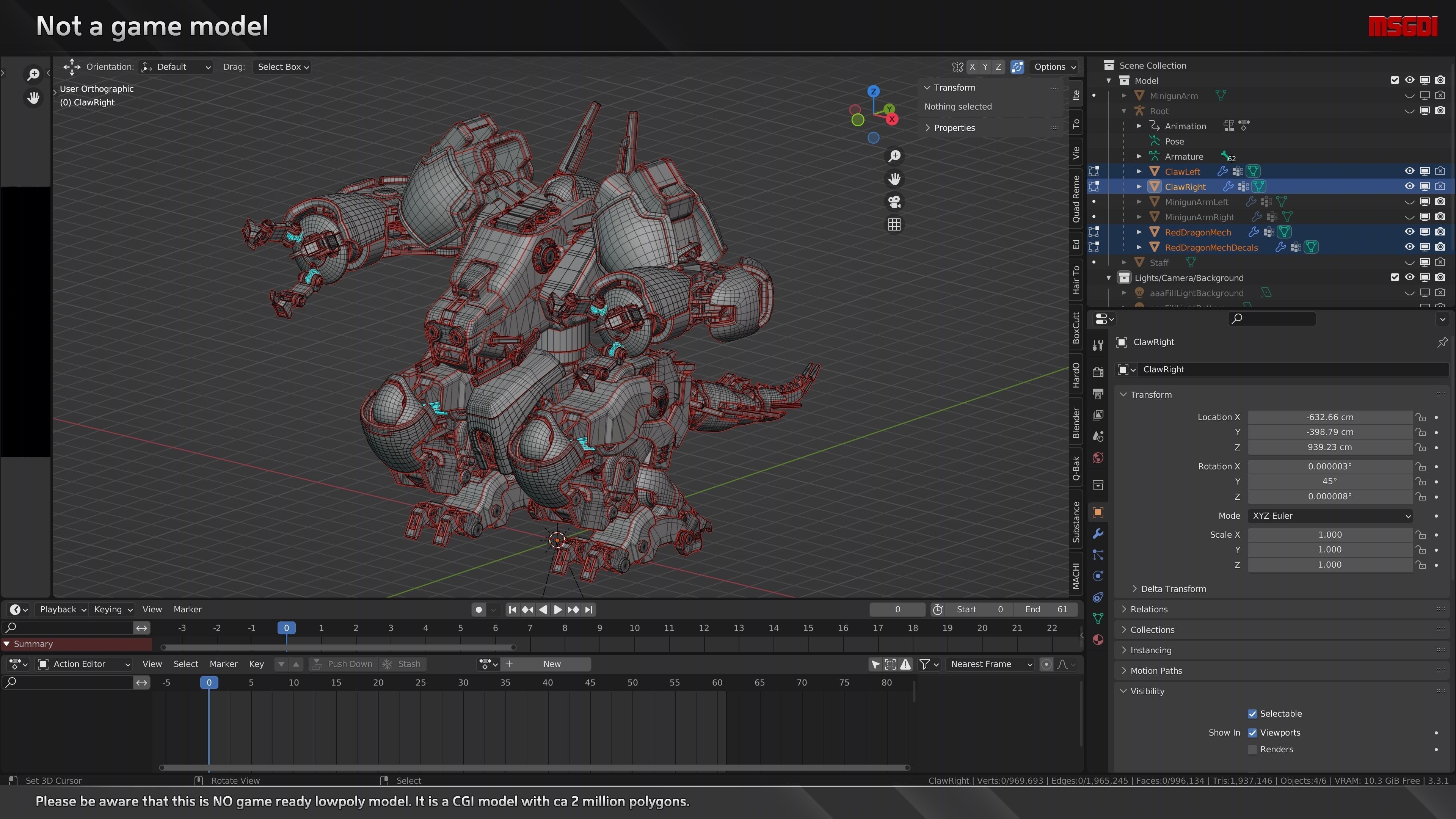Click the viewport zoom magnifier icon

coord(894,156)
